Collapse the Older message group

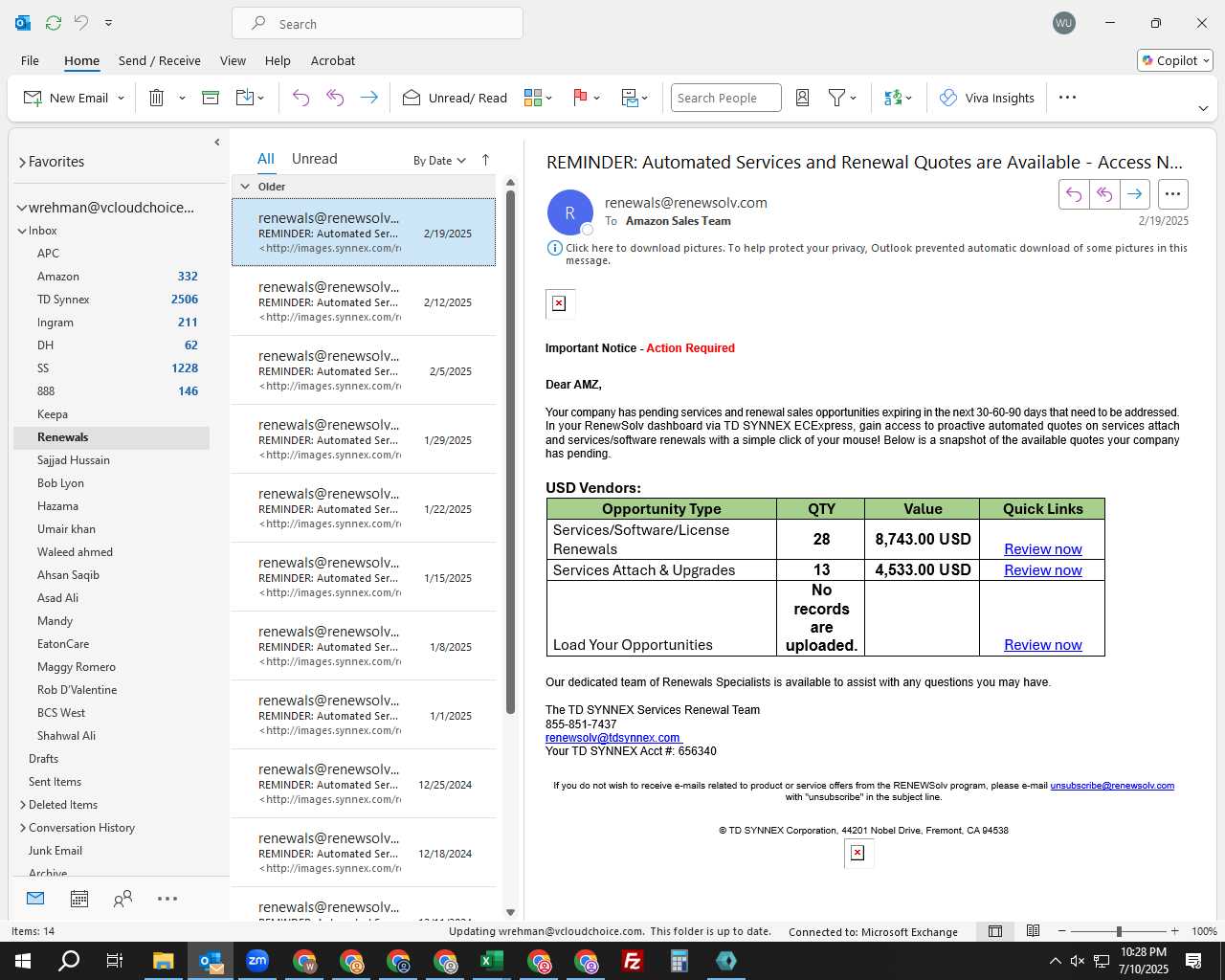245,187
